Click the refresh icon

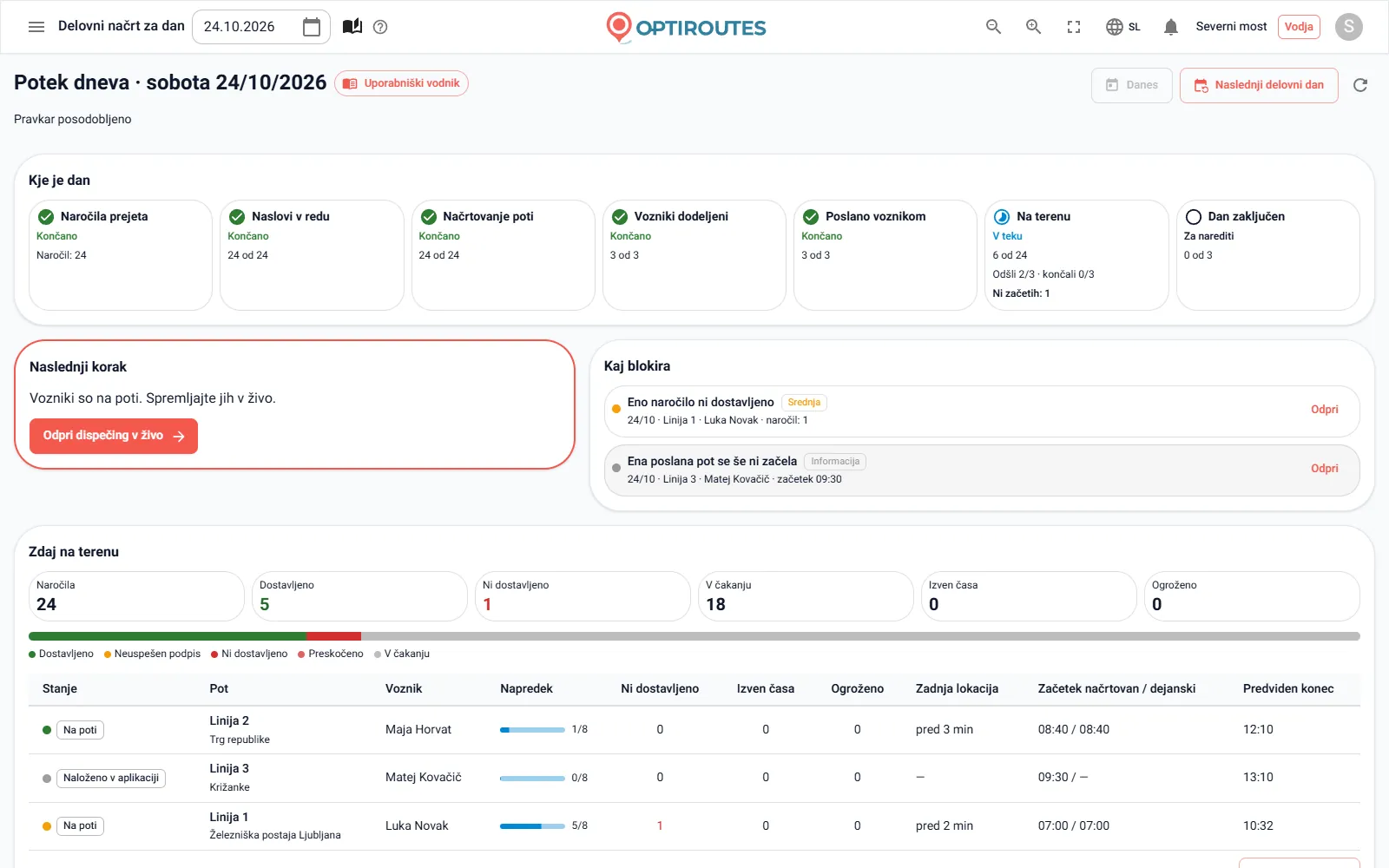(1360, 85)
